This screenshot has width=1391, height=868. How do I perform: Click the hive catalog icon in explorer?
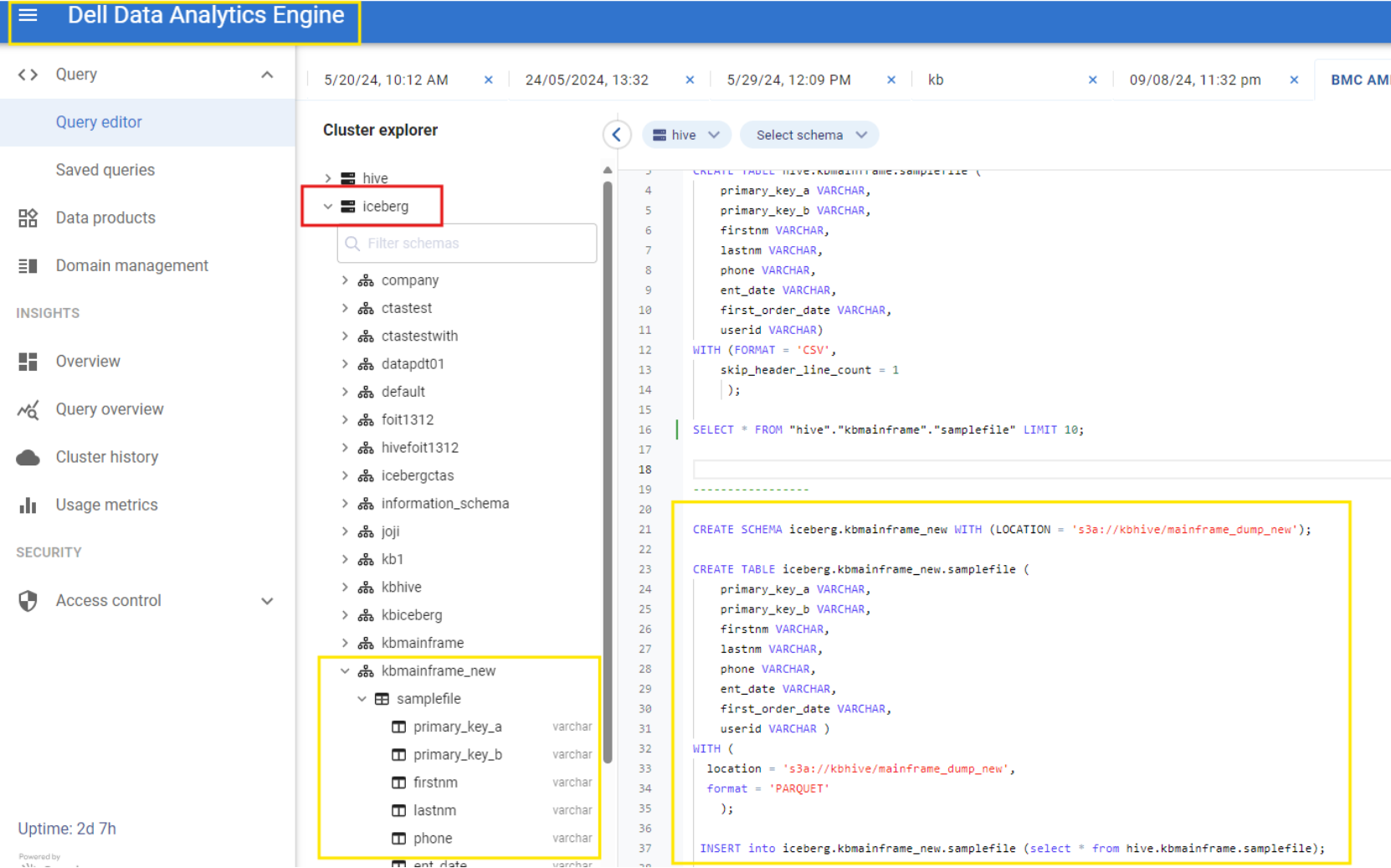coord(348,178)
